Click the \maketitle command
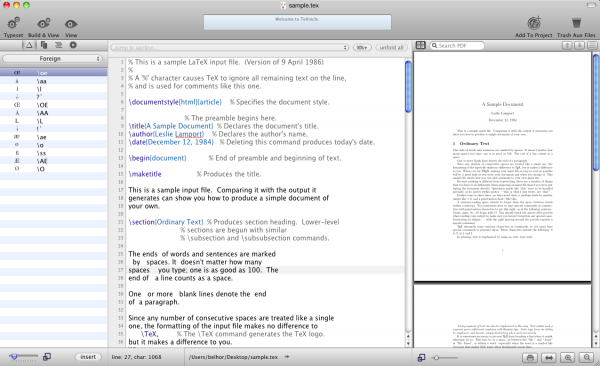The height and width of the screenshot is (366, 600). click(145, 174)
